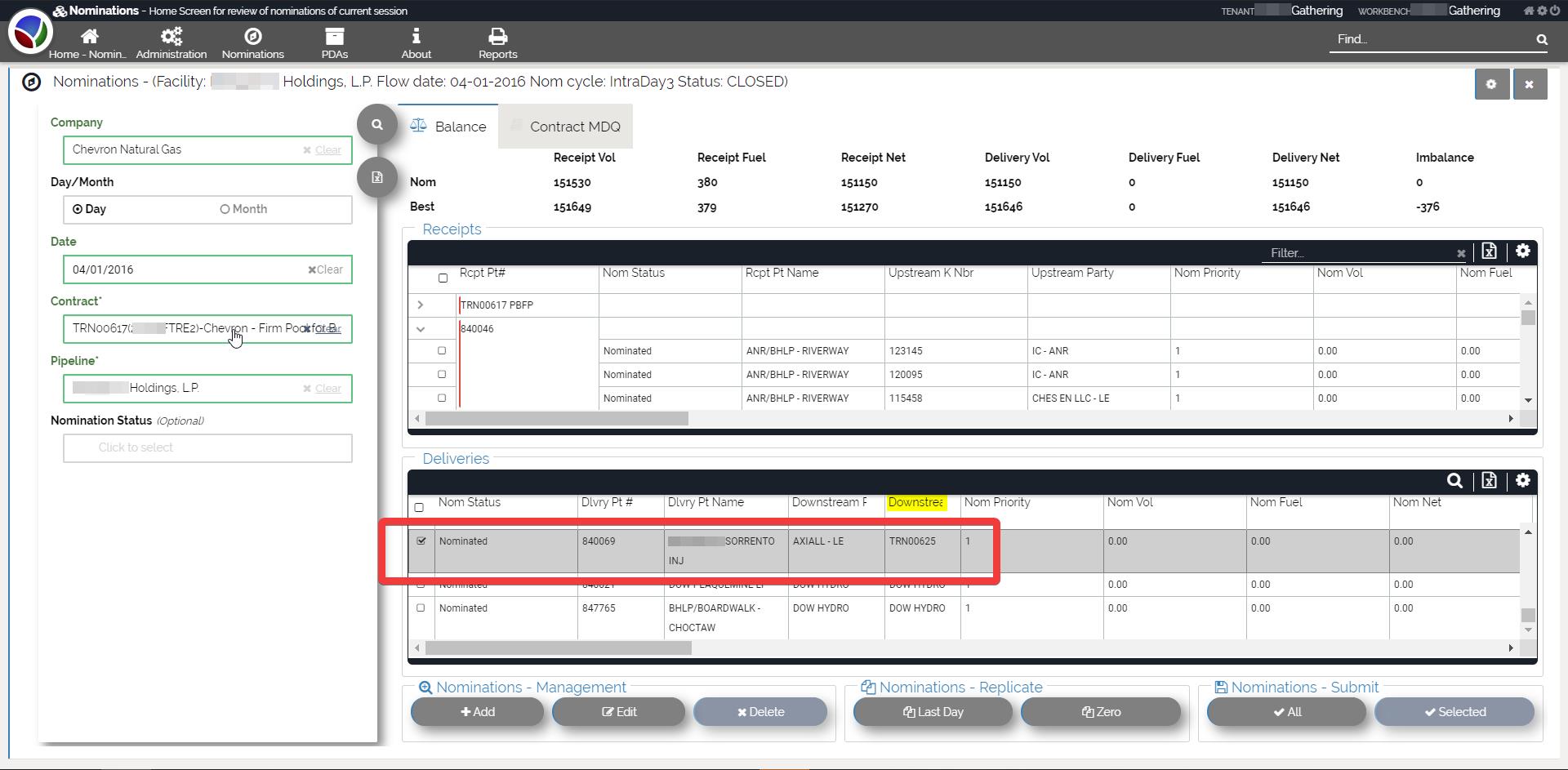Open Deliveries grid settings gear
Screen dimensions: 1568x770
1522,481
